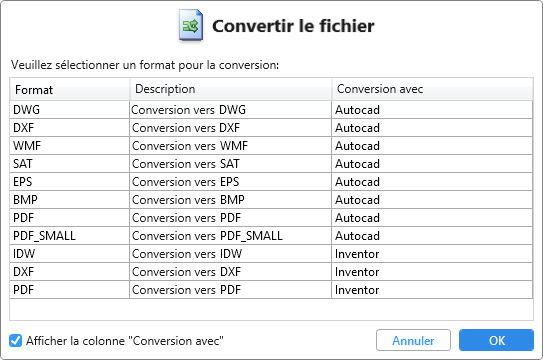This screenshot has width=543, height=360.
Task: Click the convert file icon in header
Action: pos(191,25)
